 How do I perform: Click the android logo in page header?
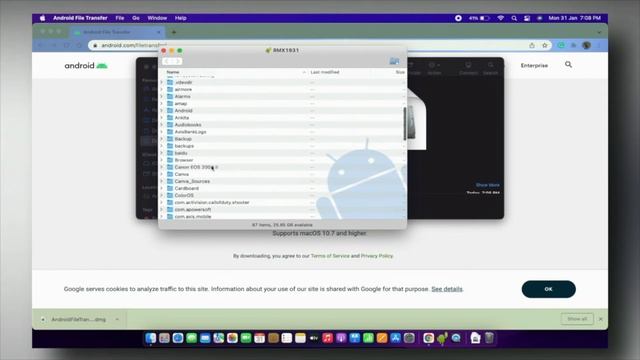tap(86, 65)
